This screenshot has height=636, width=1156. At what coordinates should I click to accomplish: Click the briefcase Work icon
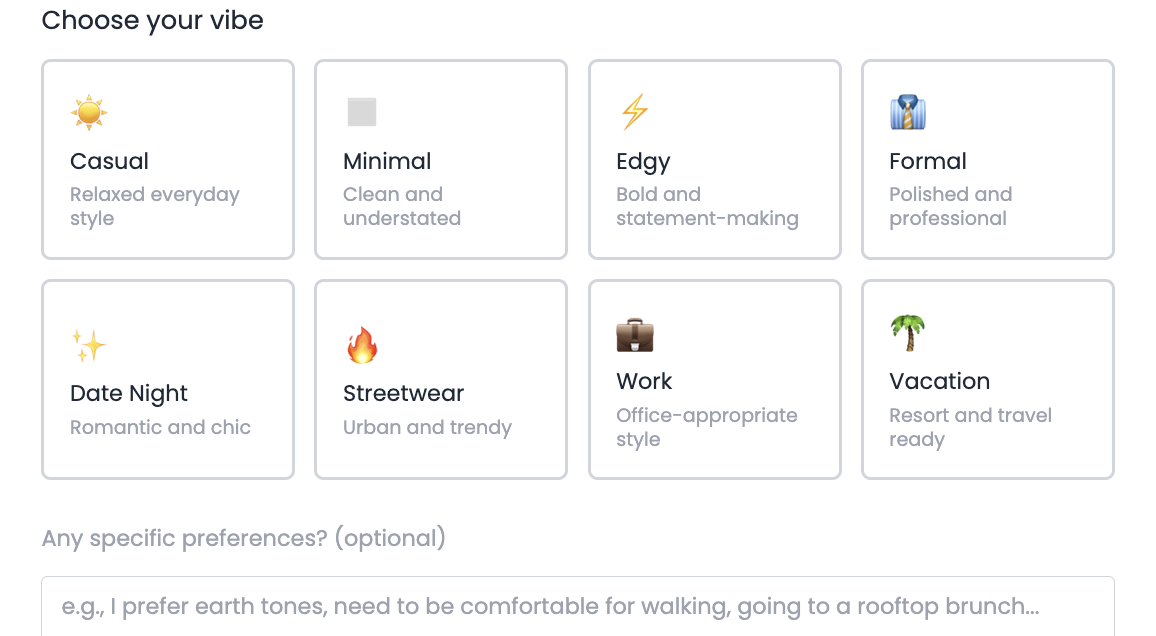pyautogui.click(x=635, y=334)
